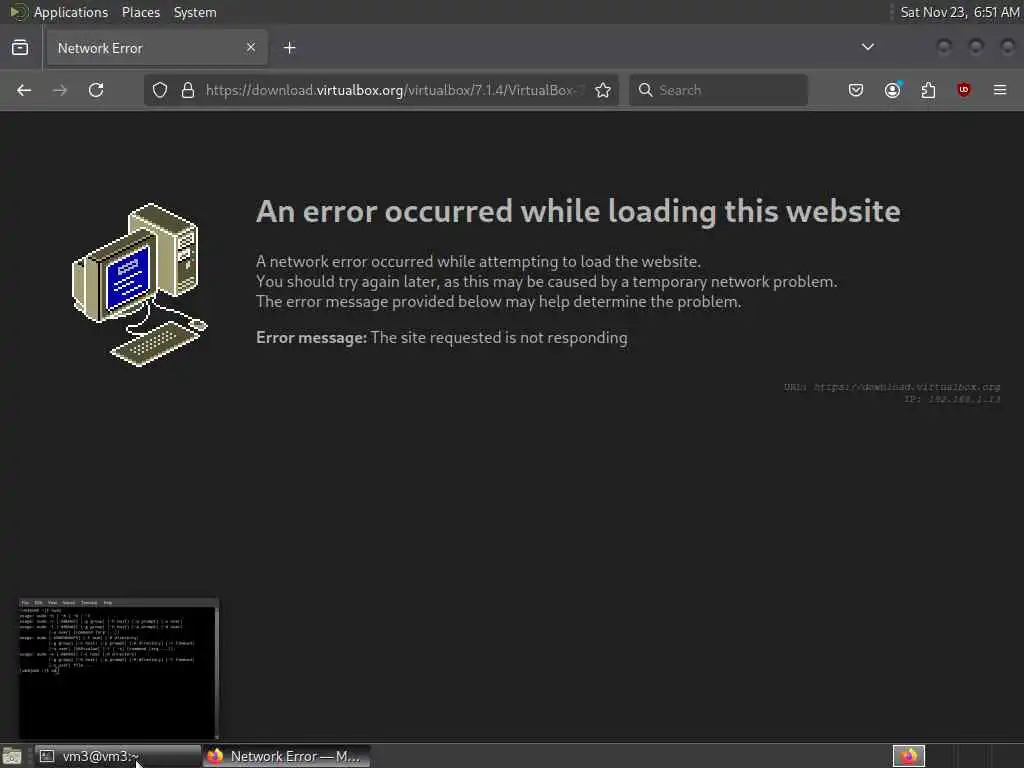This screenshot has width=1024, height=768.
Task: Save page to Pocket
Action: (856, 90)
